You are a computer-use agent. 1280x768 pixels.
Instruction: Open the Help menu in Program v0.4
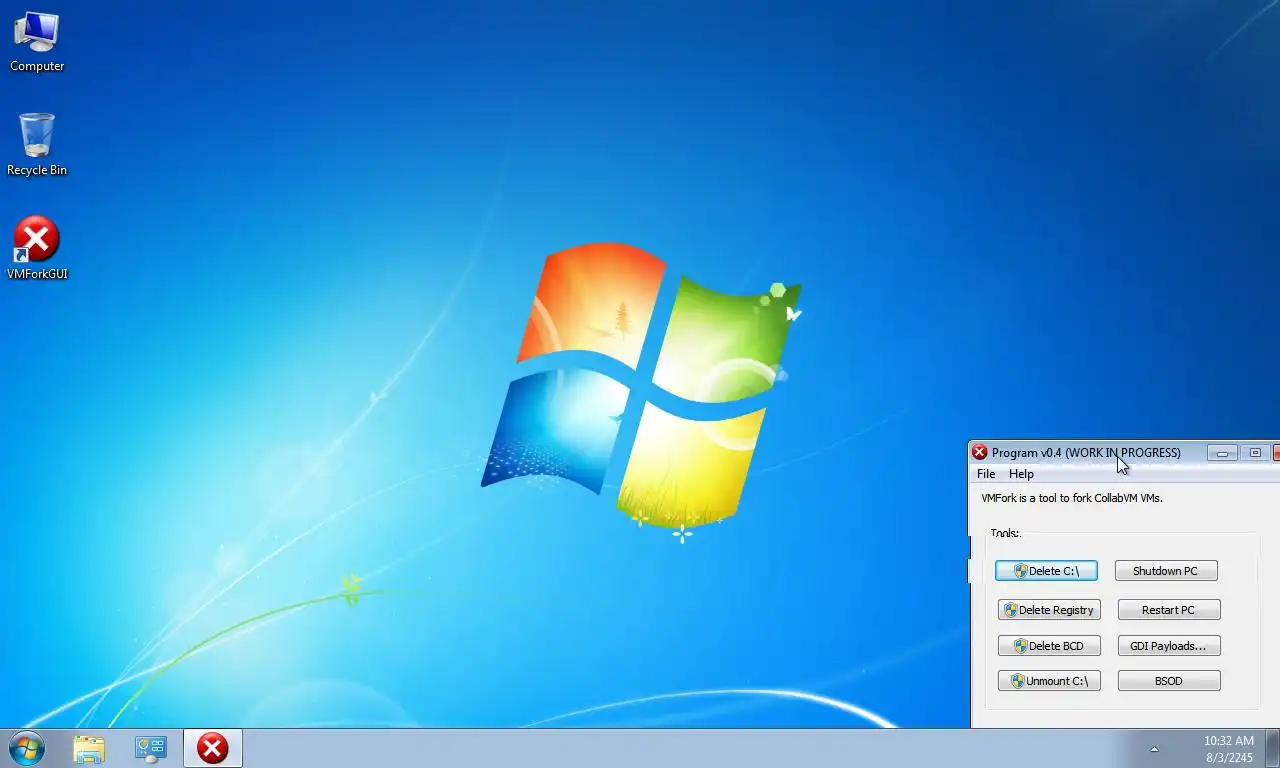click(x=1021, y=474)
